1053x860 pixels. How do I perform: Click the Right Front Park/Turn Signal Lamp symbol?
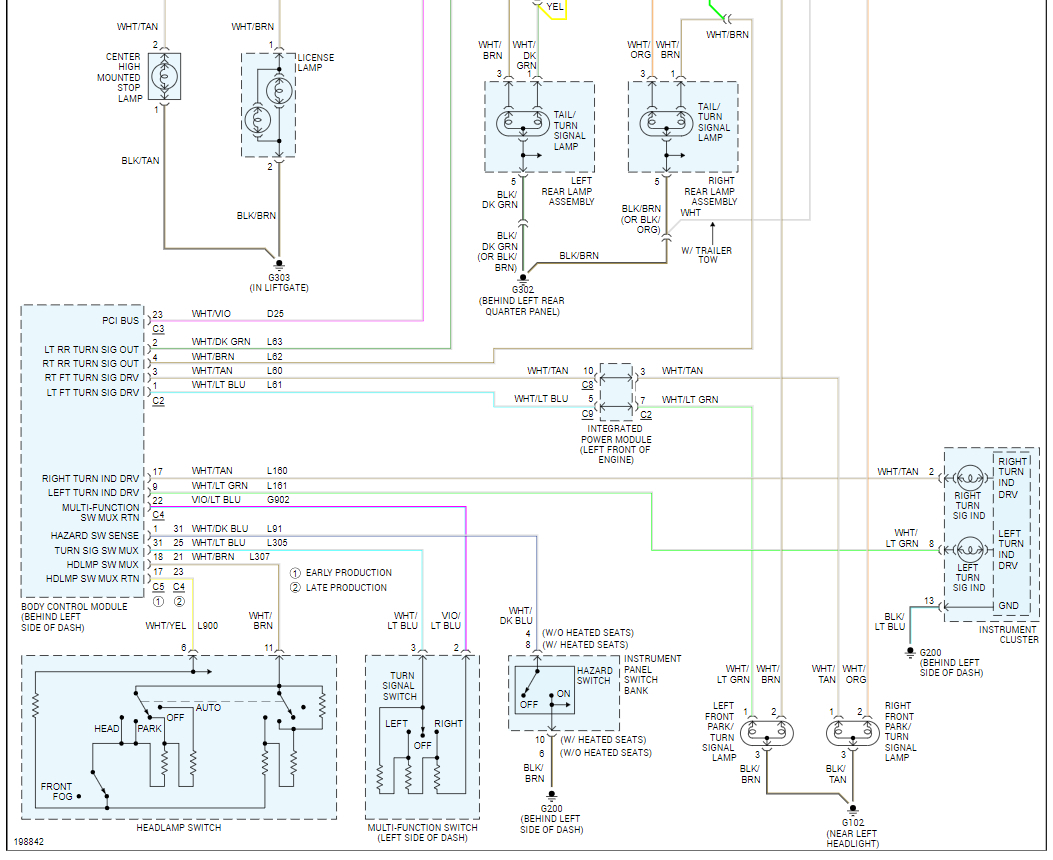tap(853, 732)
